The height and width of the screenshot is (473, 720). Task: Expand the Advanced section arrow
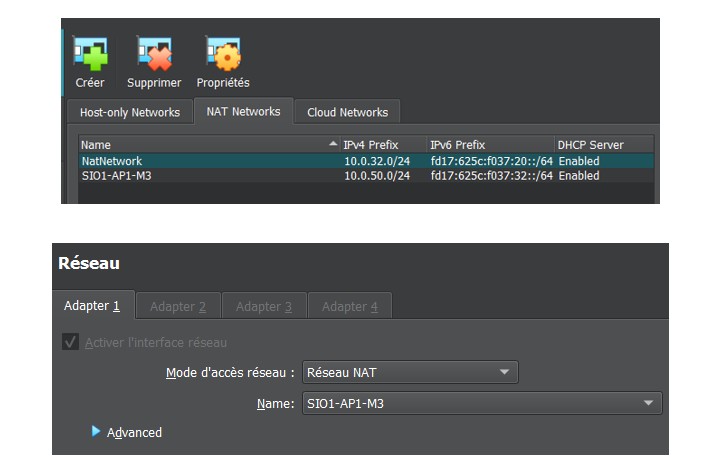(96, 431)
